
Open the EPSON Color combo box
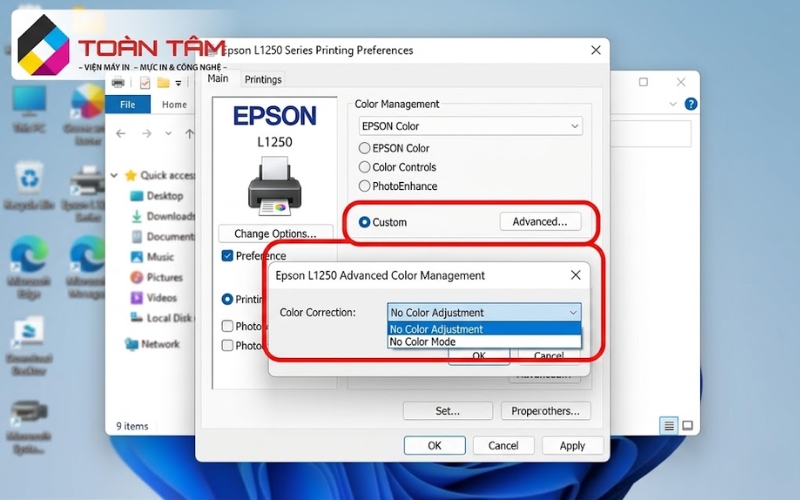(x=470, y=126)
